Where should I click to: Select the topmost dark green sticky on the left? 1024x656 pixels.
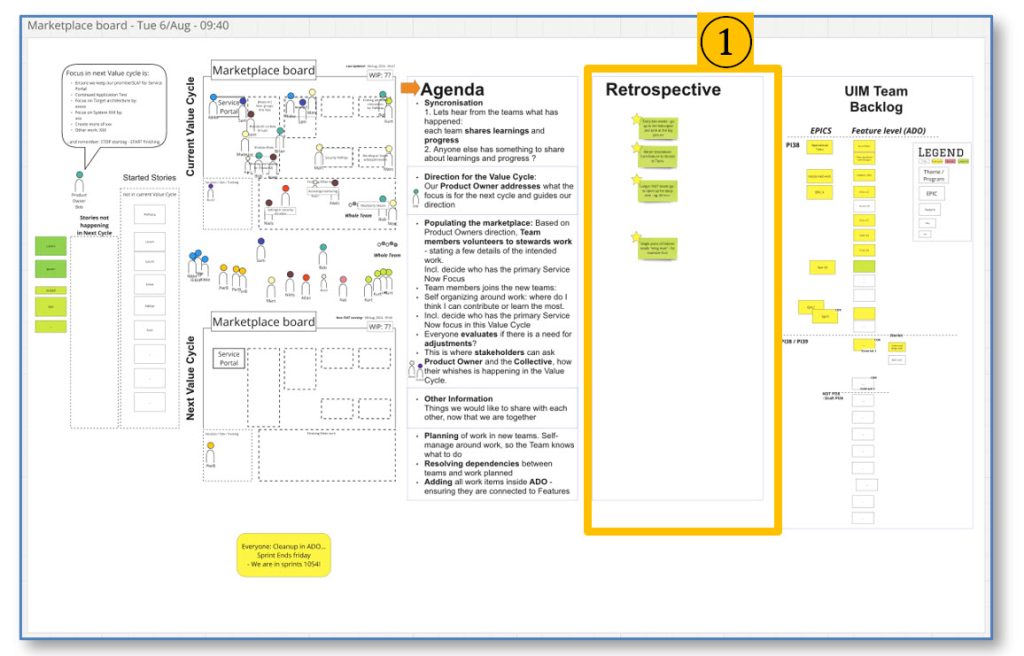pos(50,246)
